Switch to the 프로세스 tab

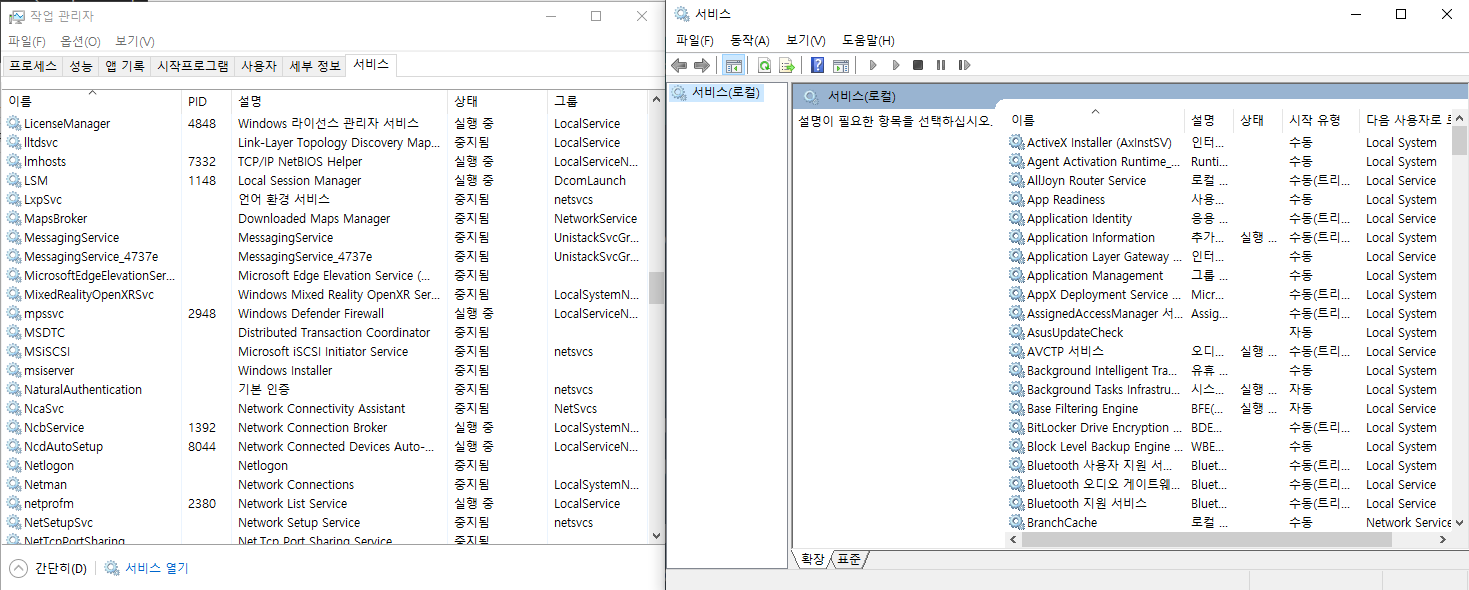click(x=33, y=66)
